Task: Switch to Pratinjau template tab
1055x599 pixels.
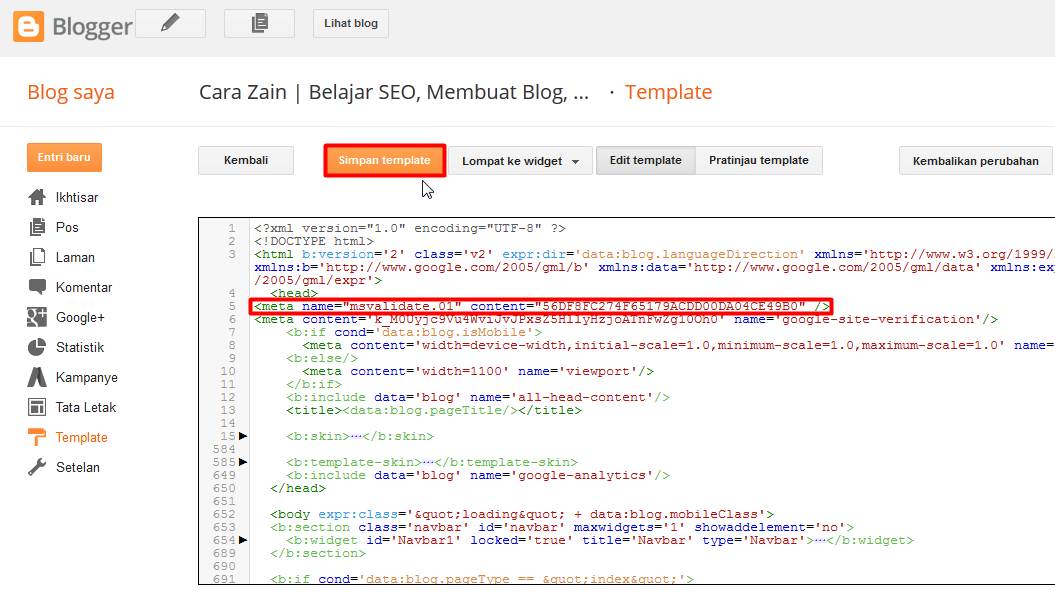Action: click(x=758, y=160)
